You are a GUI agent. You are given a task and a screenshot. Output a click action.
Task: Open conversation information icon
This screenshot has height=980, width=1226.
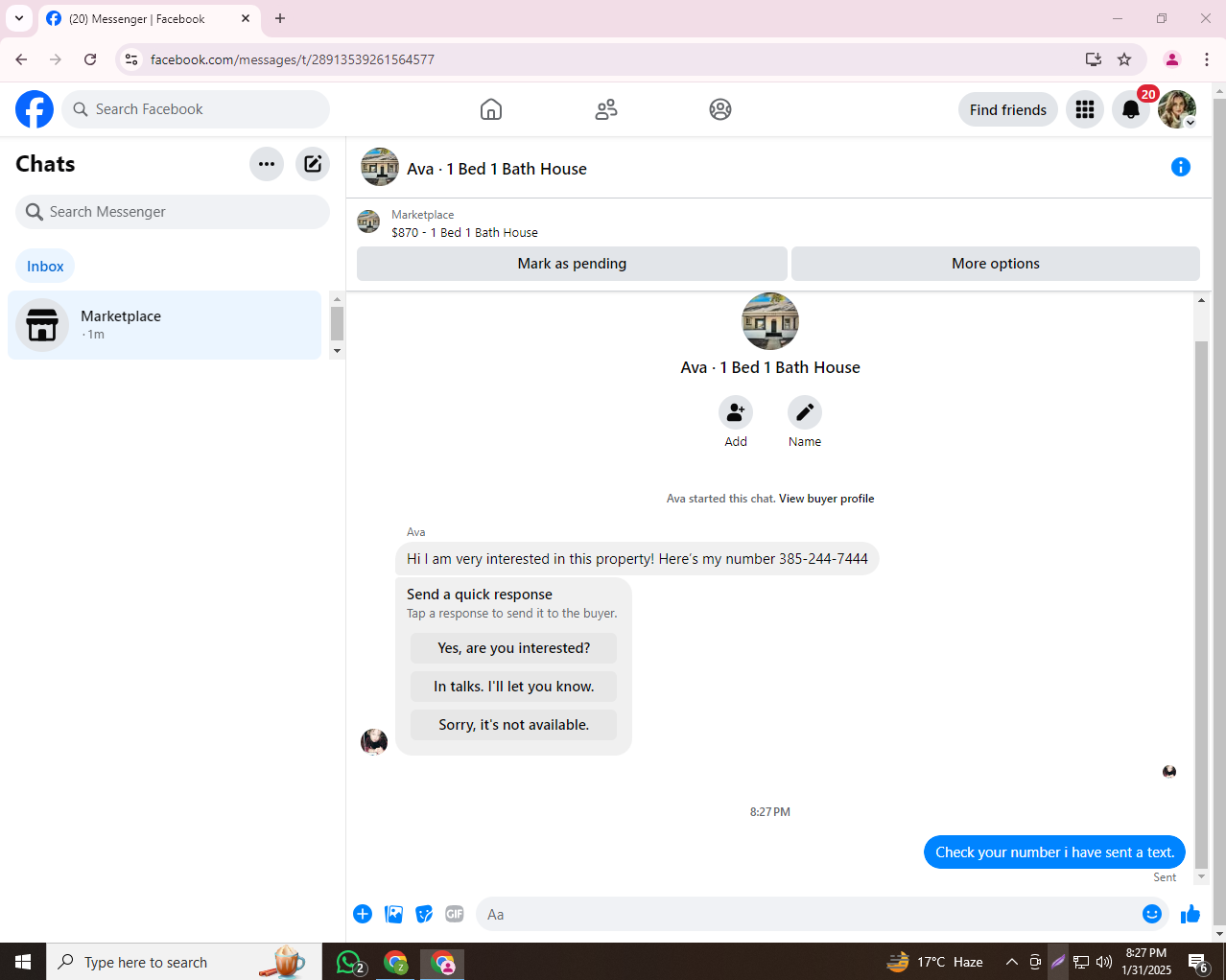tap(1181, 167)
